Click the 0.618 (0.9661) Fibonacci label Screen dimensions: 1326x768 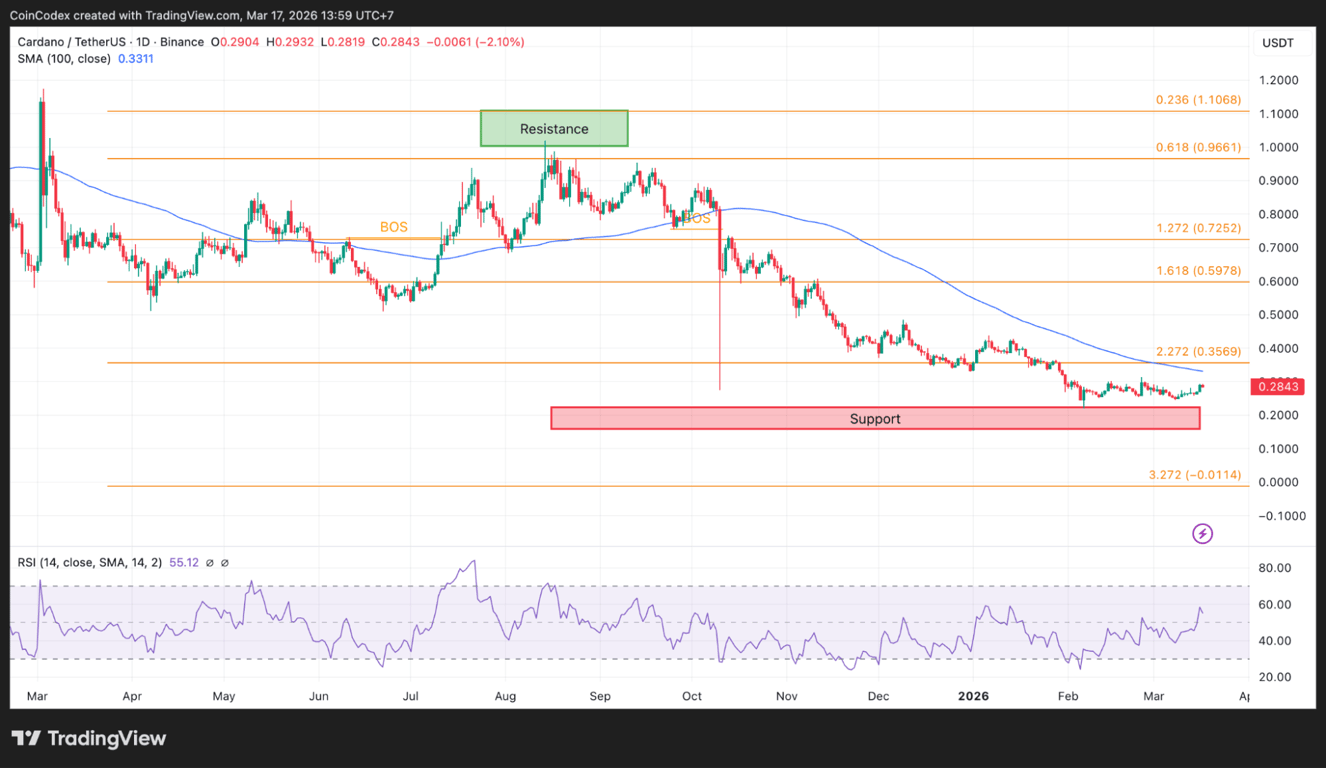[1197, 147]
